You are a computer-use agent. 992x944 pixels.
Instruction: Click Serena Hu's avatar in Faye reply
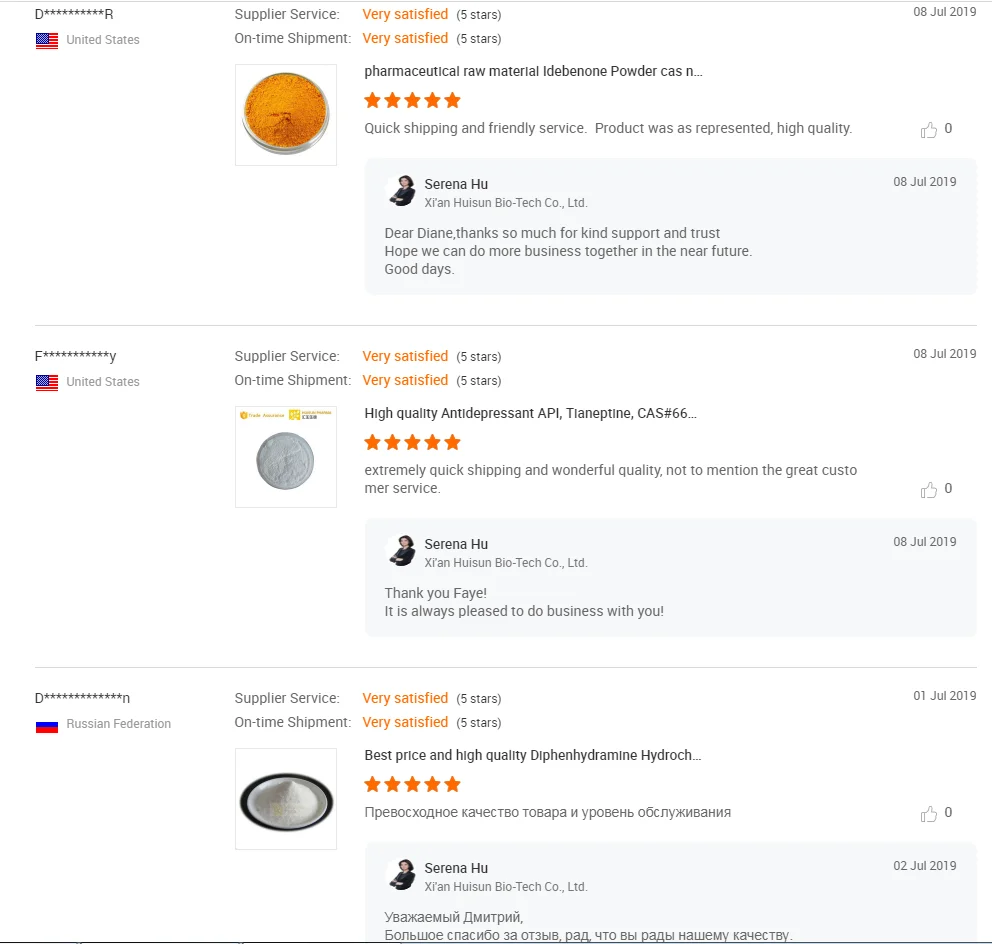pyautogui.click(x=402, y=551)
